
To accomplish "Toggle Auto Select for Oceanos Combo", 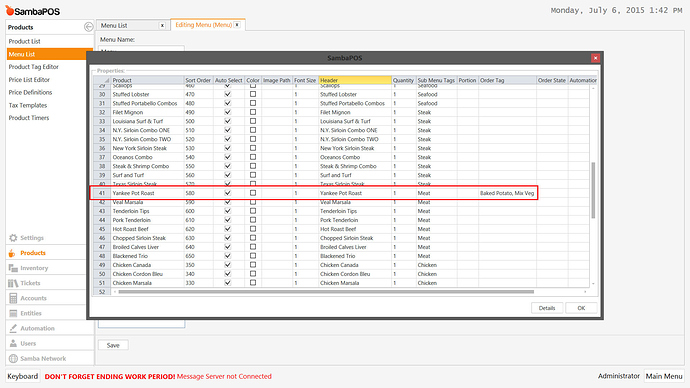I will (x=228, y=157).
